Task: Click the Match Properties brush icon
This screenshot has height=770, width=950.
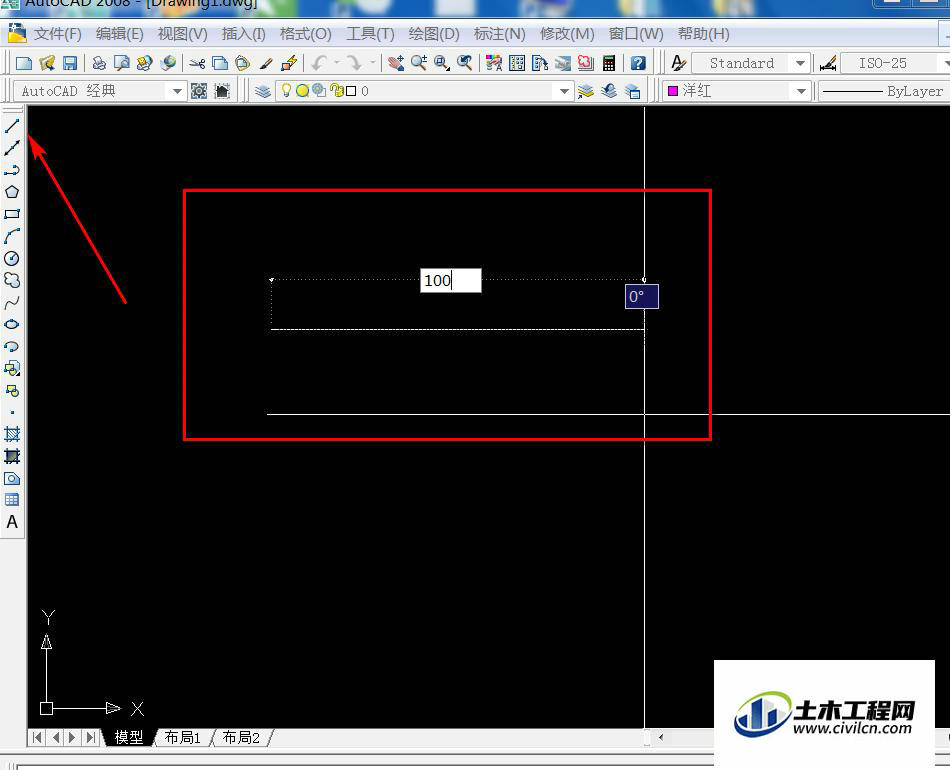Action: click(266, 63)
